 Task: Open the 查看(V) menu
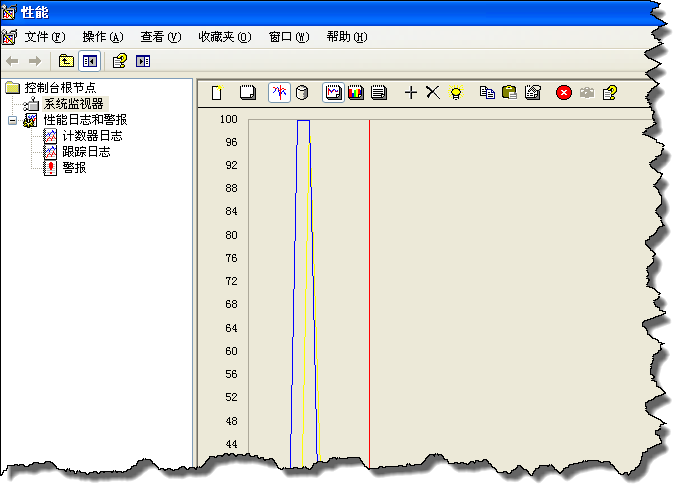coord(160,37)
